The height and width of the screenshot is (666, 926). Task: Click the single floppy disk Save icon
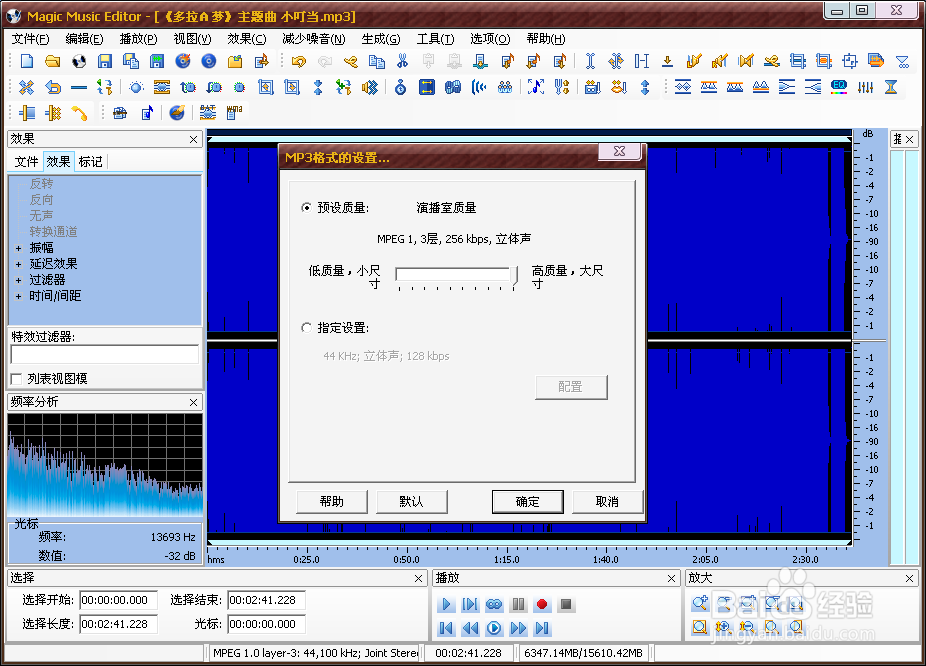click(105, 61)
